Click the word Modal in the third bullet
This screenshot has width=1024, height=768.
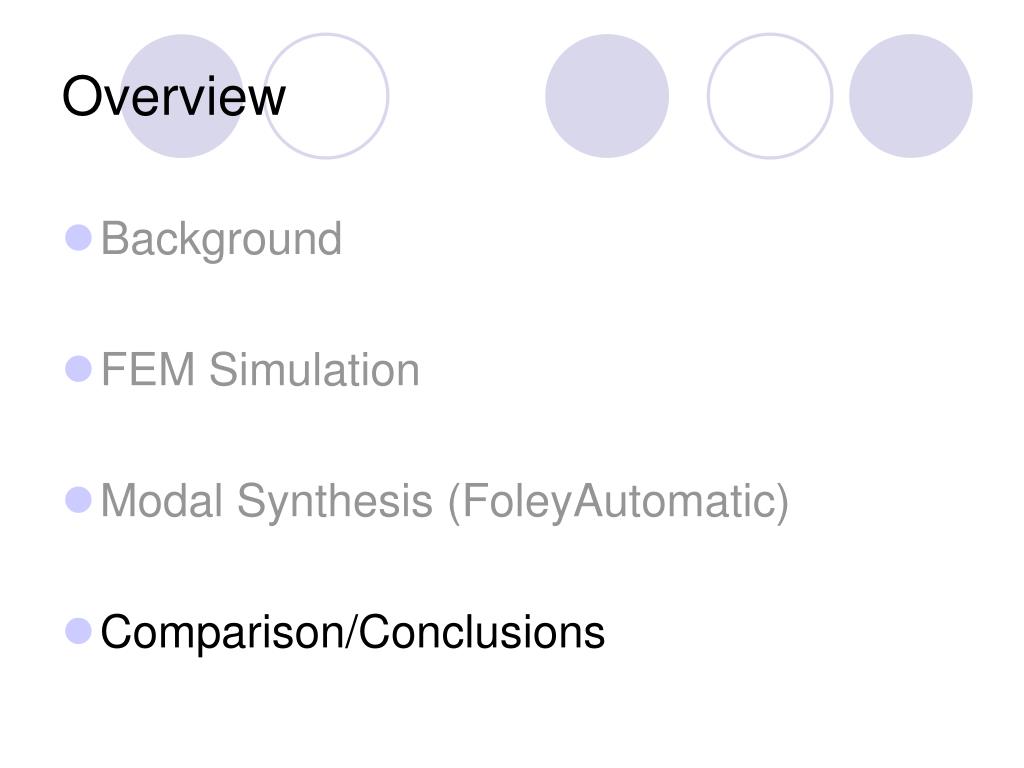(x=162, y=501)
